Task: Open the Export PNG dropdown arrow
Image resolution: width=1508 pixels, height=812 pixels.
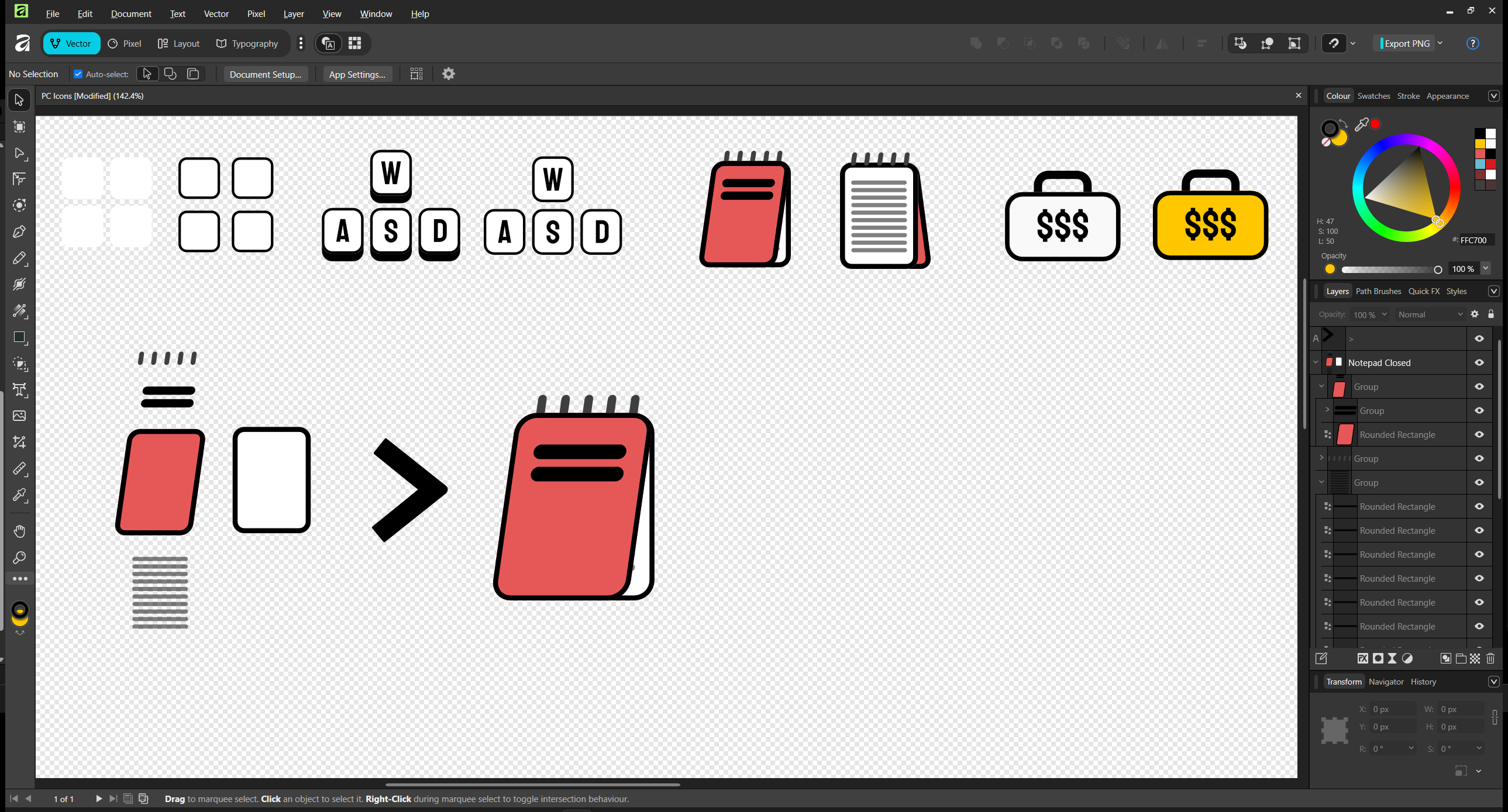Action: (1440, 43)
